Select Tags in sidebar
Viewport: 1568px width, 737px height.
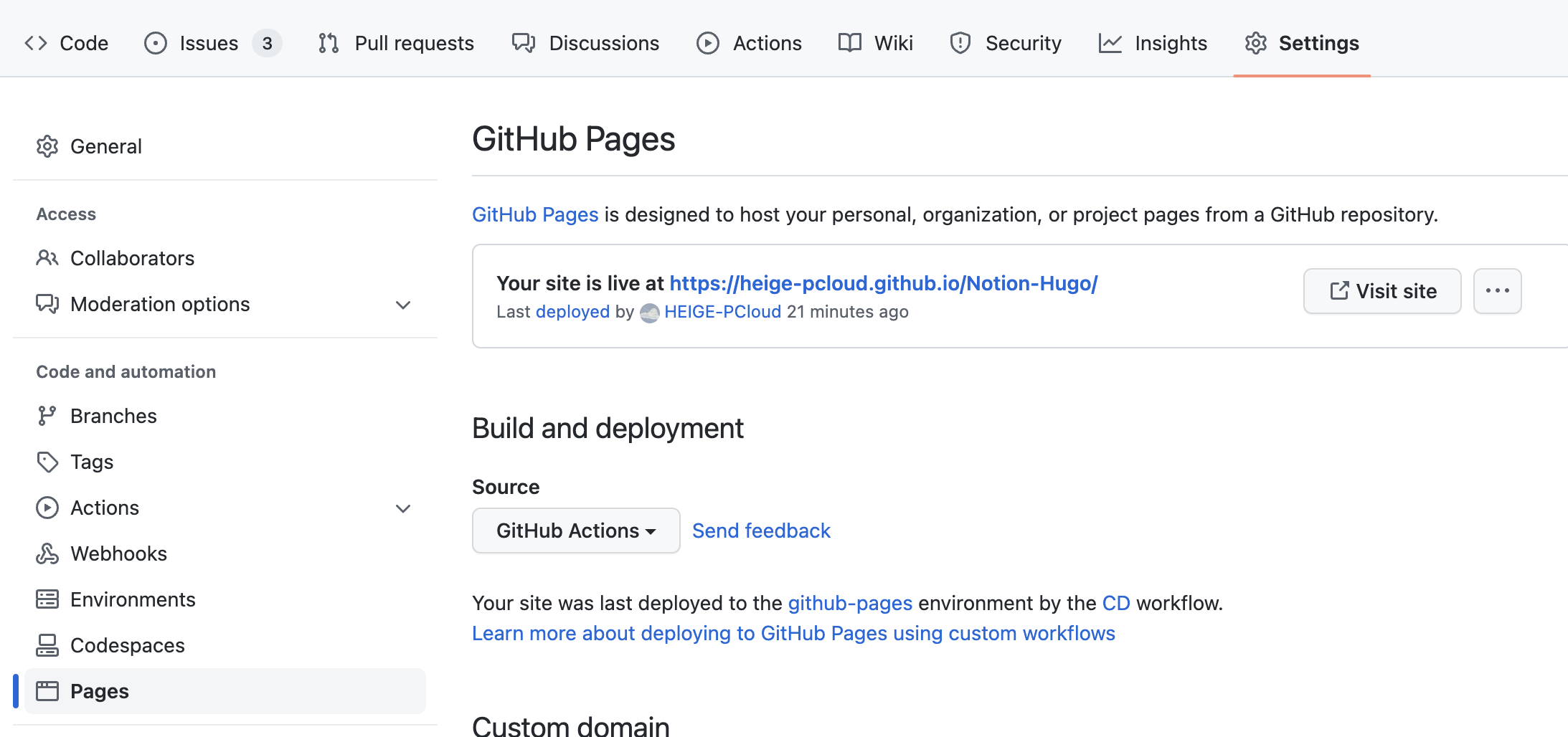[x=225, y=462]
